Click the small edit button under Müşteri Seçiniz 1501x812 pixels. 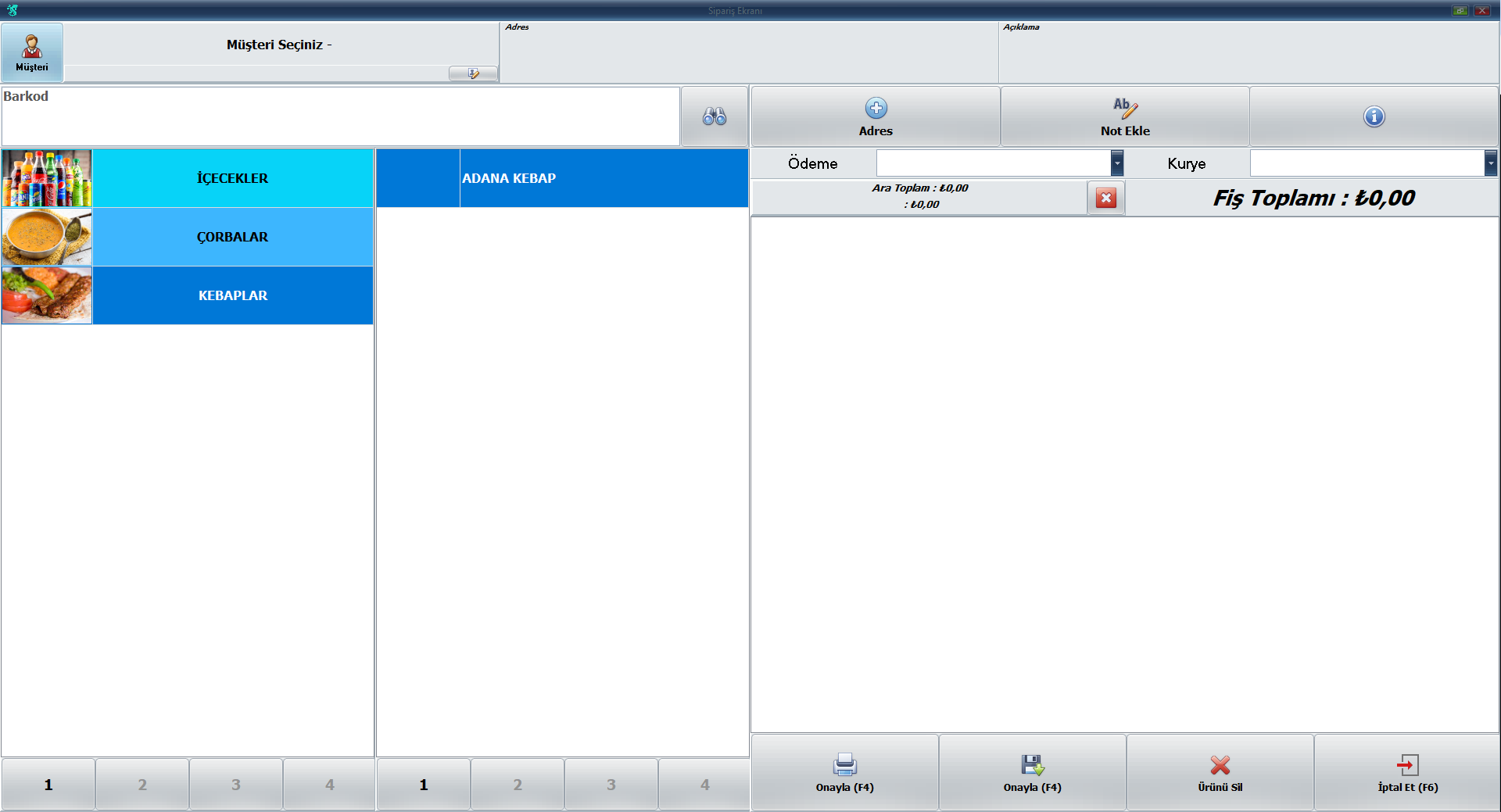(473, 73)
